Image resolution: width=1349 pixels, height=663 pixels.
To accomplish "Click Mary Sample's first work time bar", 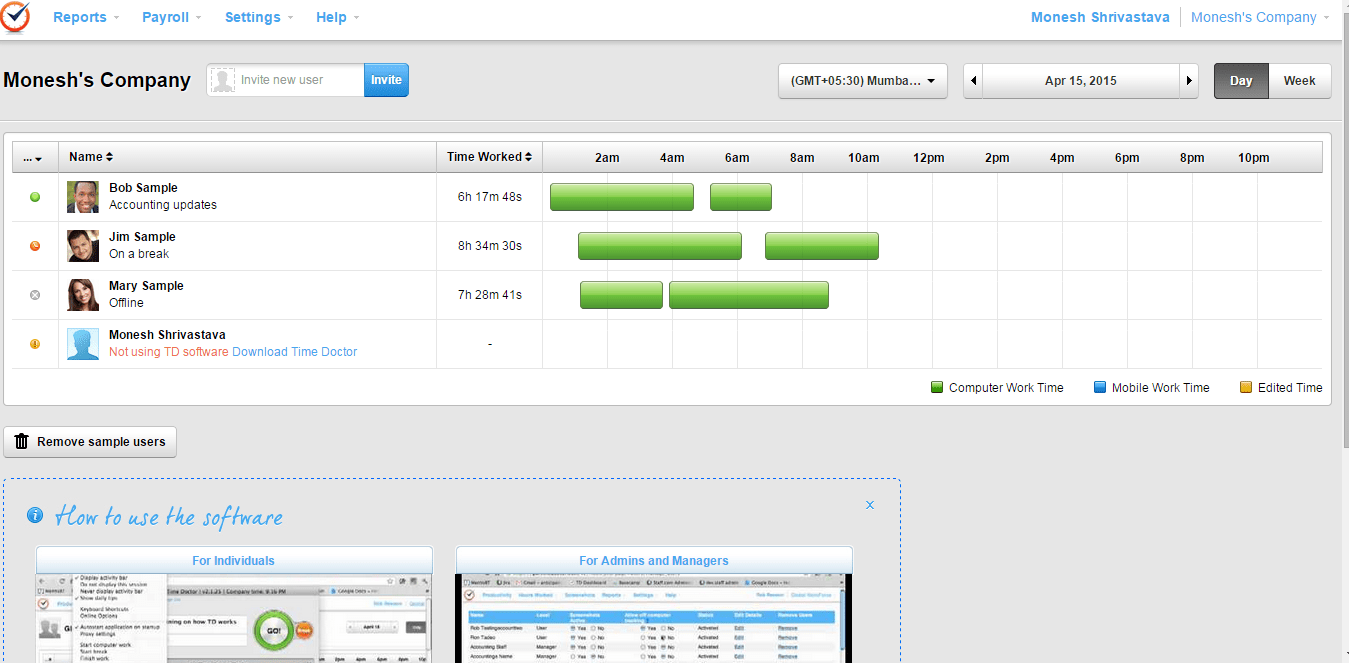I will point(621,295).
